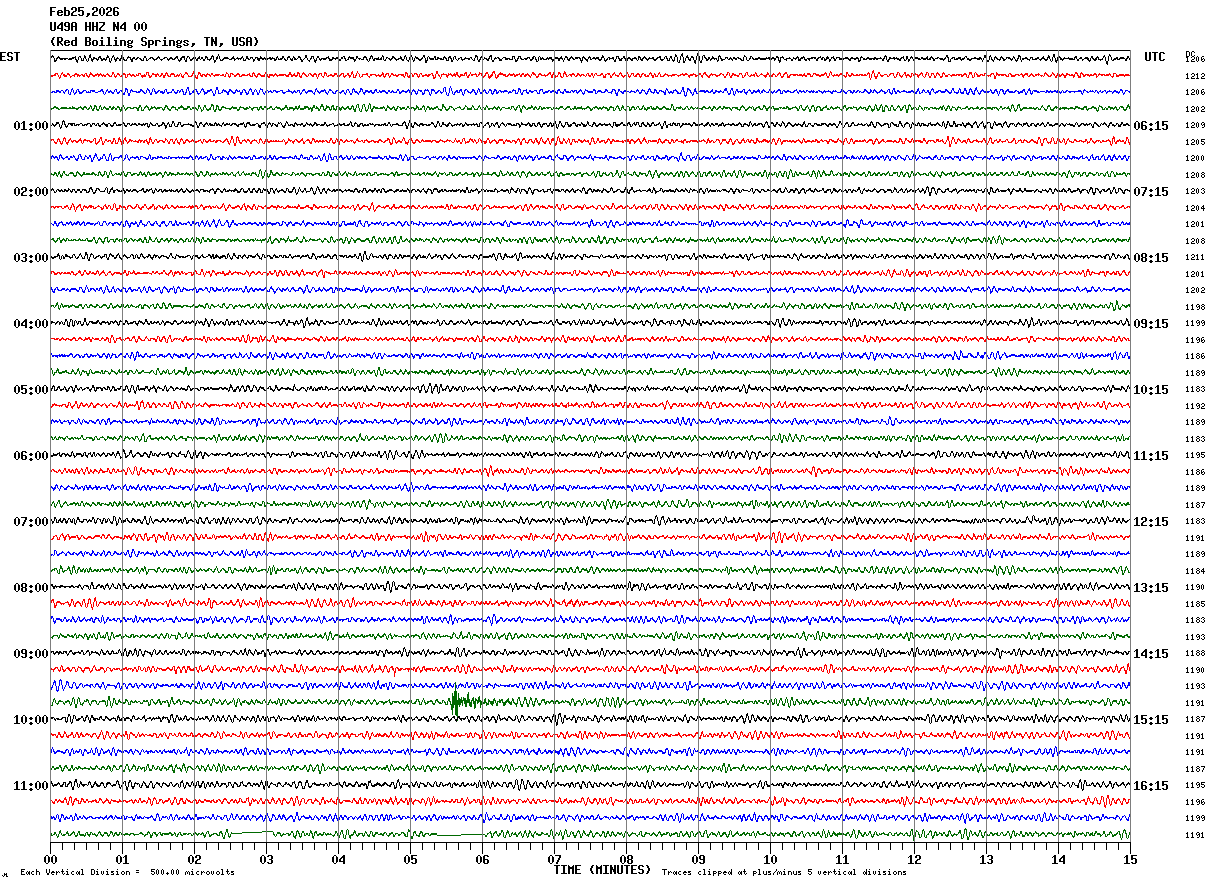Click the EST timezone header
Screen dimensions: 1210x886
(10, 57)
